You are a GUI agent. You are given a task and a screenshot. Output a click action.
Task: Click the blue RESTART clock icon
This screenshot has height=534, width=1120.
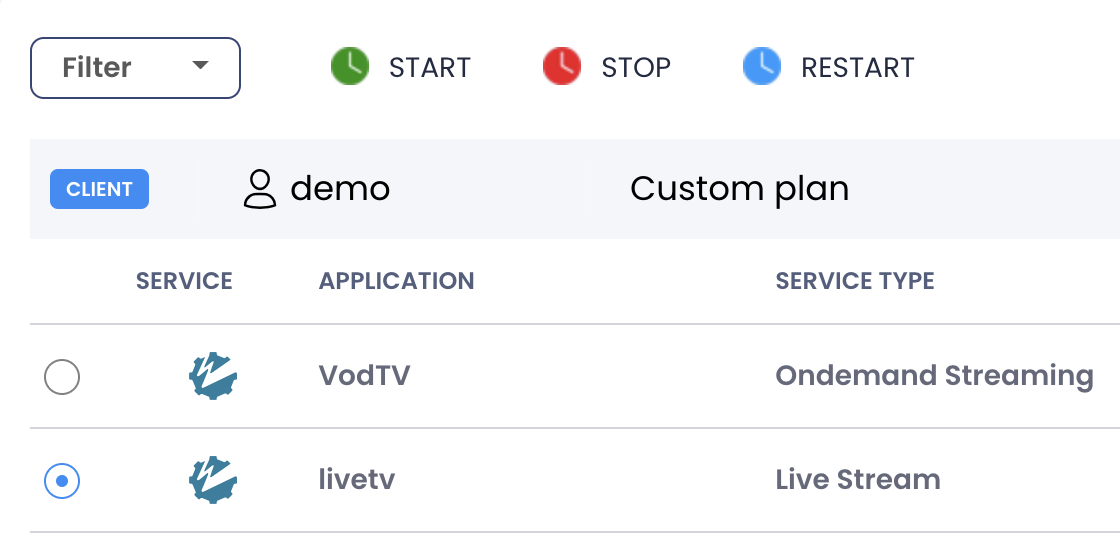tap(762, 67)
